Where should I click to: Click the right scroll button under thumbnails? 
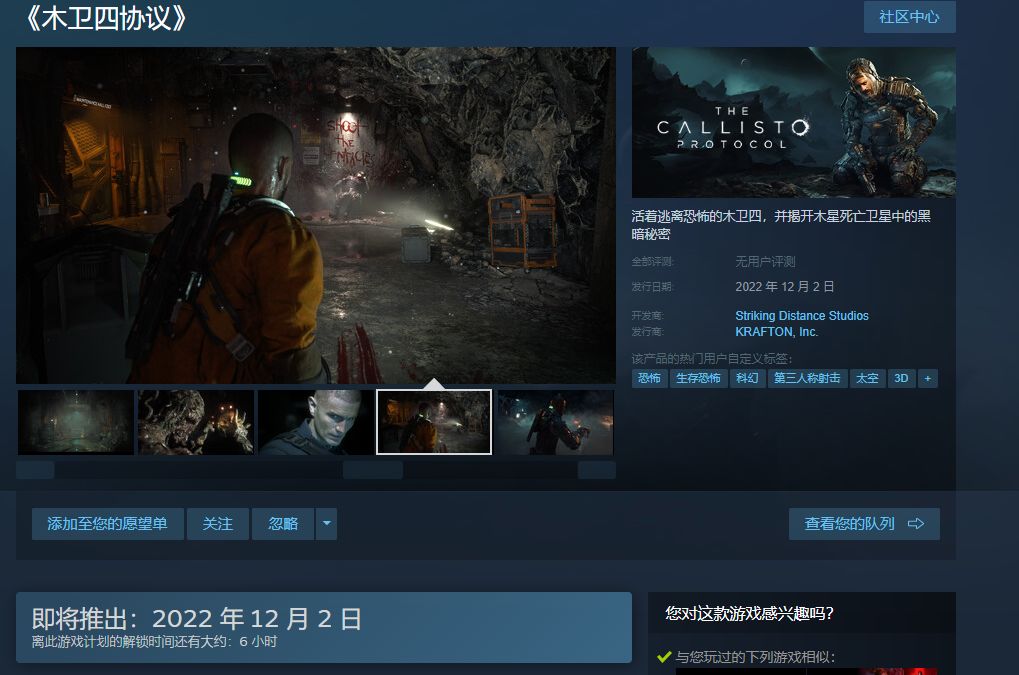[597, 470]
